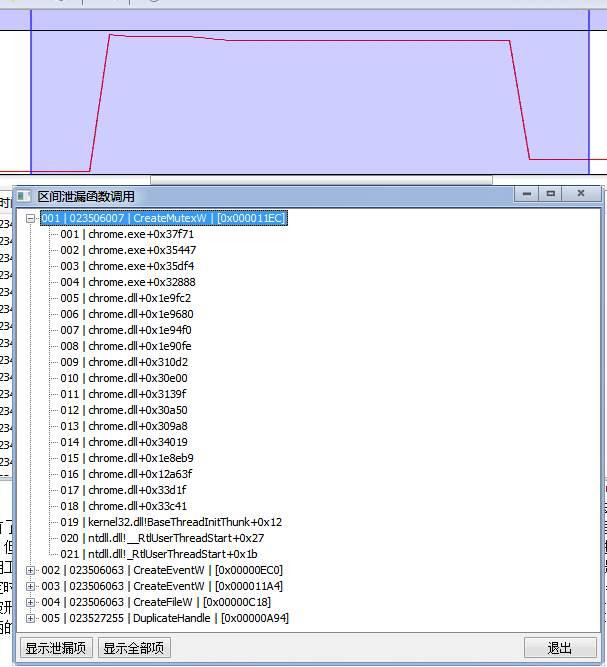Image resolution: width=607 pixels, height=667 pixels.
Task: Collapse the 001 CreateMutexW tree node
Action: (30, 219)
